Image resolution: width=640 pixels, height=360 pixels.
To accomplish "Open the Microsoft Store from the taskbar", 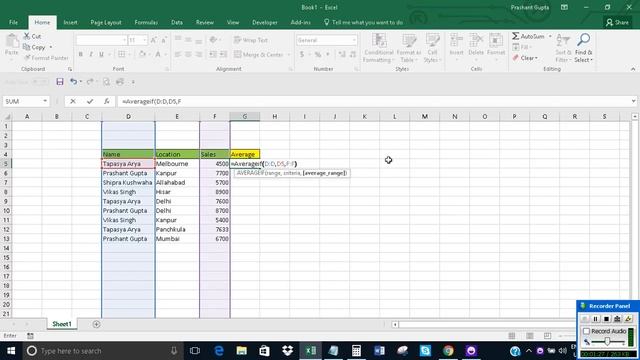I will pos(264,351).
